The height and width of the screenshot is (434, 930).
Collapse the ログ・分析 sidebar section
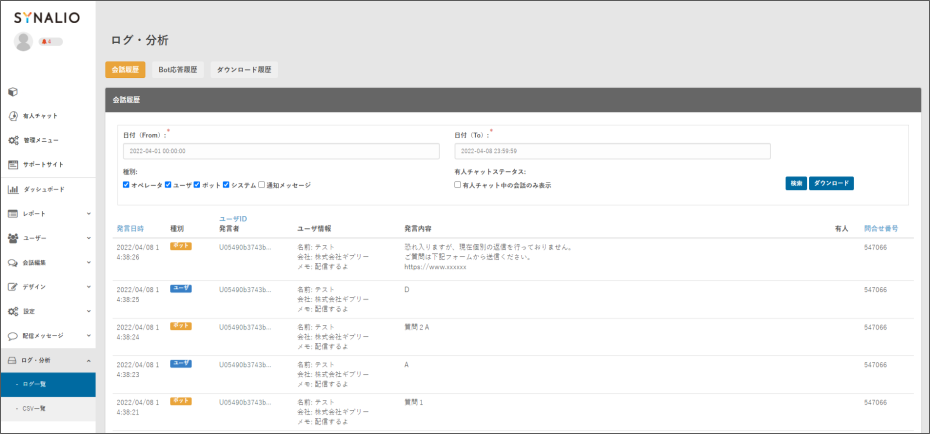pyautogui.click(x=89, y=360)
